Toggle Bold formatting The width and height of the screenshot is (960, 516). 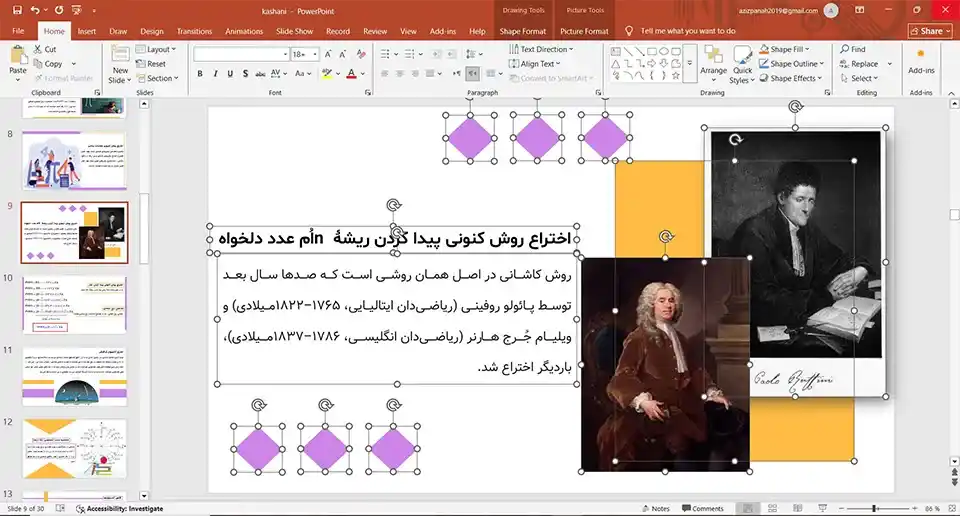coord(200,73)
